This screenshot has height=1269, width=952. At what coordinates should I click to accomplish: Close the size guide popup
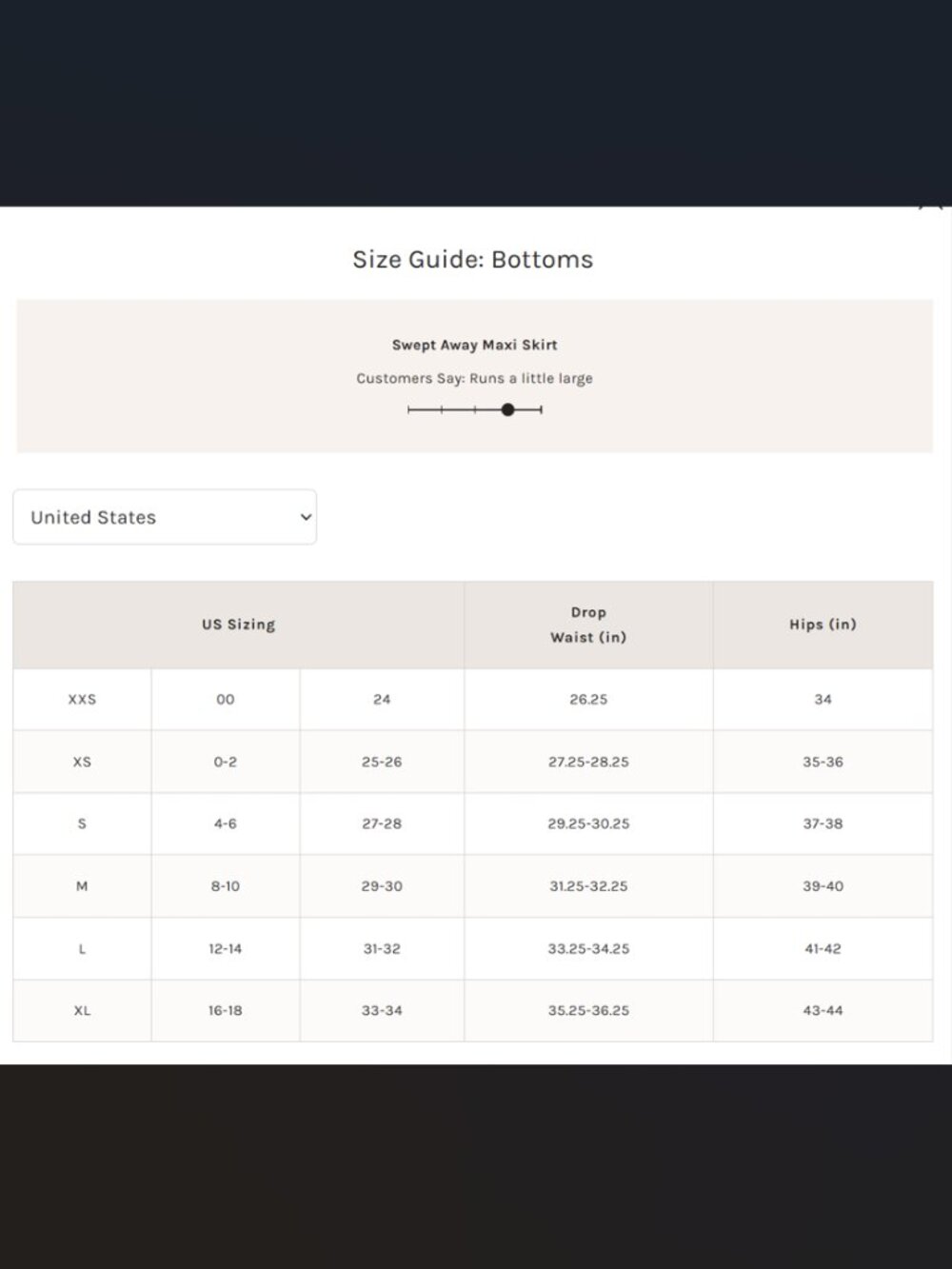click(931, 203)
